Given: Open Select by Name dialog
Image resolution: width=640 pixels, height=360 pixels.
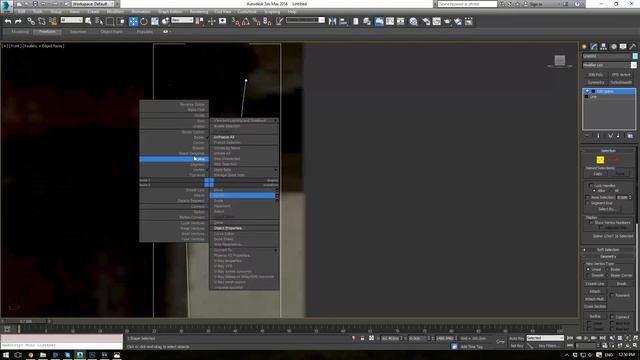Looking at the screenshot, I should [x=99, y=21].
